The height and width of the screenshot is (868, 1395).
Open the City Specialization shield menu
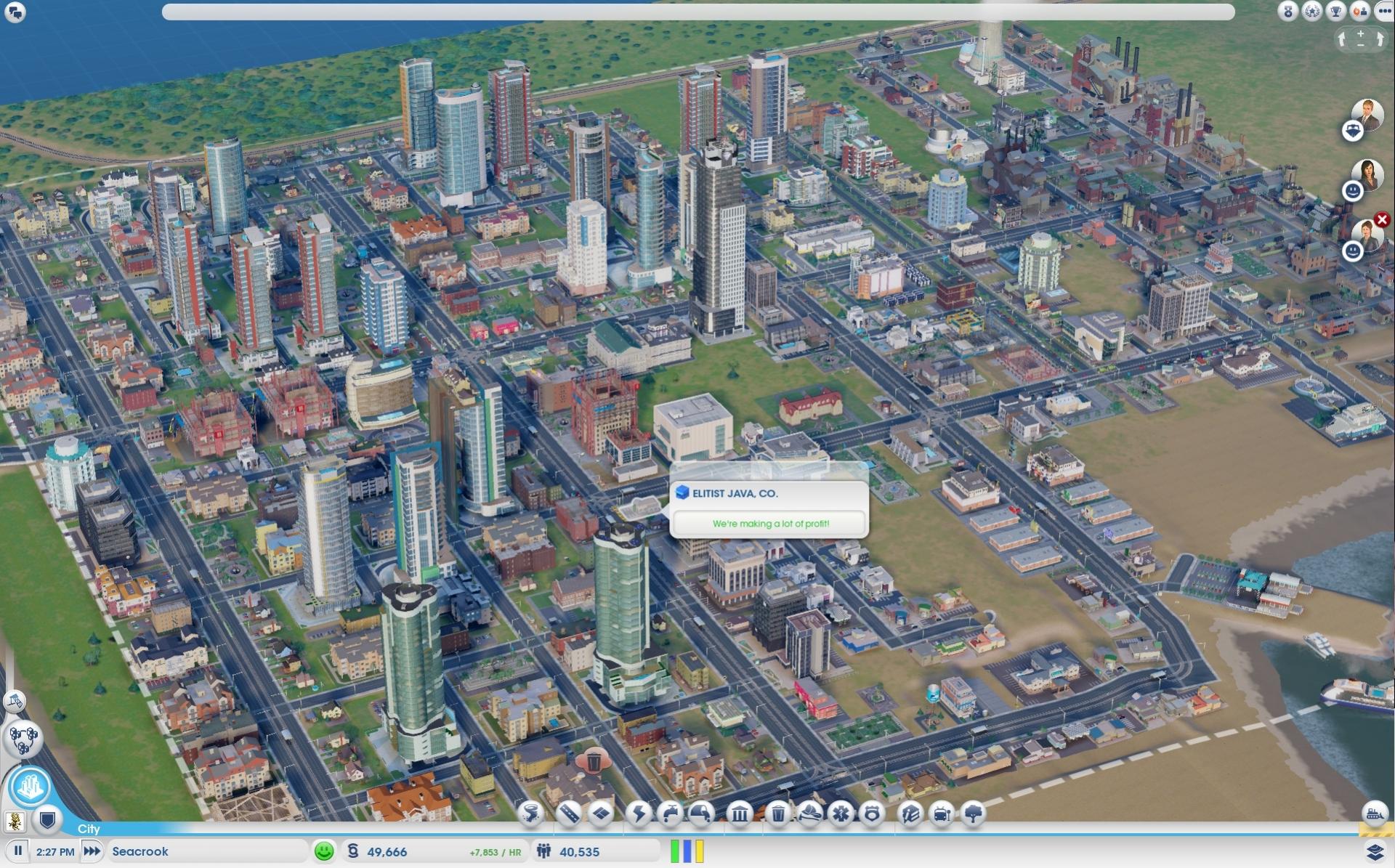(47, 821)
